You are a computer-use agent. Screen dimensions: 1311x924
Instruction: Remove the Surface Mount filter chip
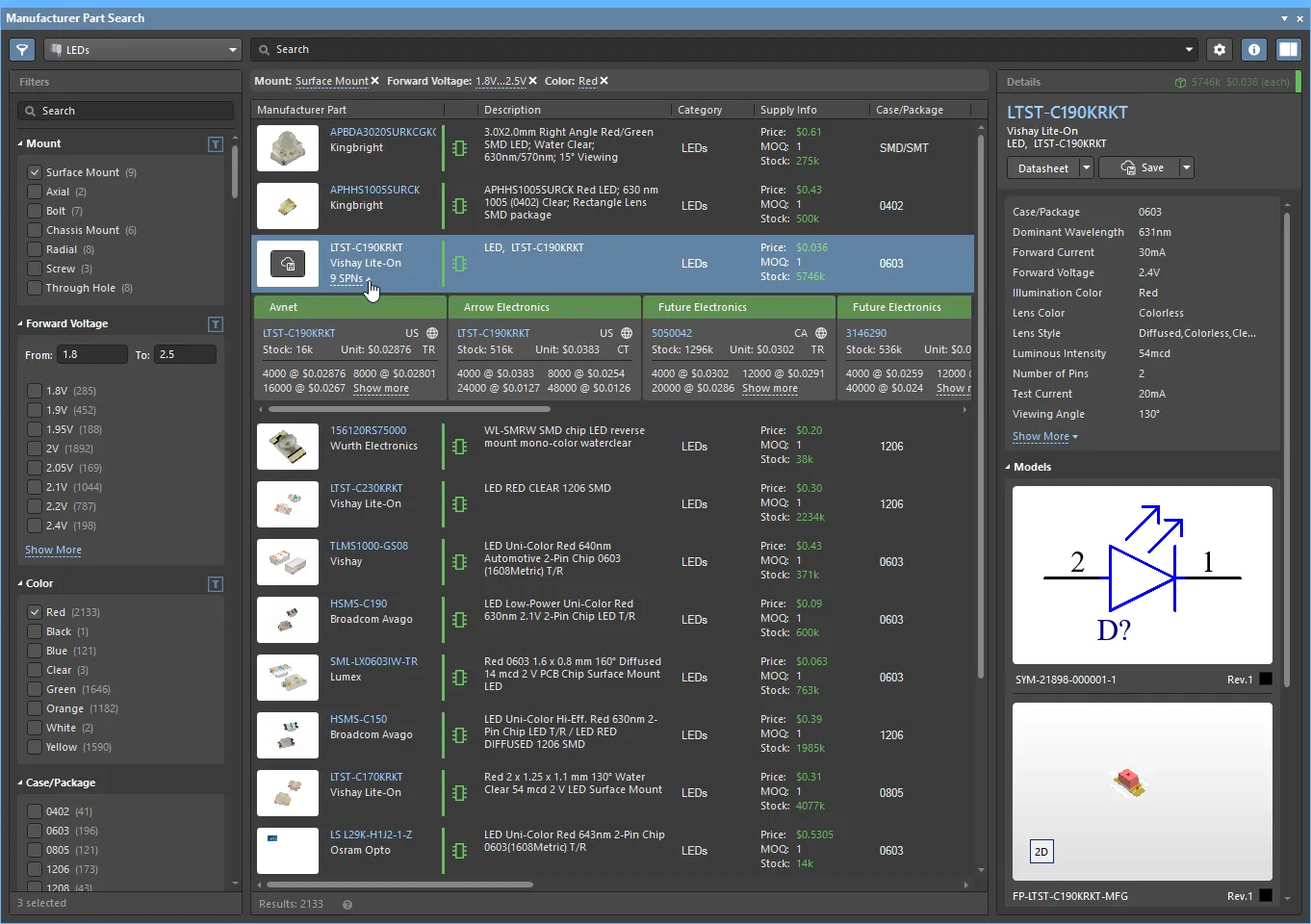(x=375, y=82)
